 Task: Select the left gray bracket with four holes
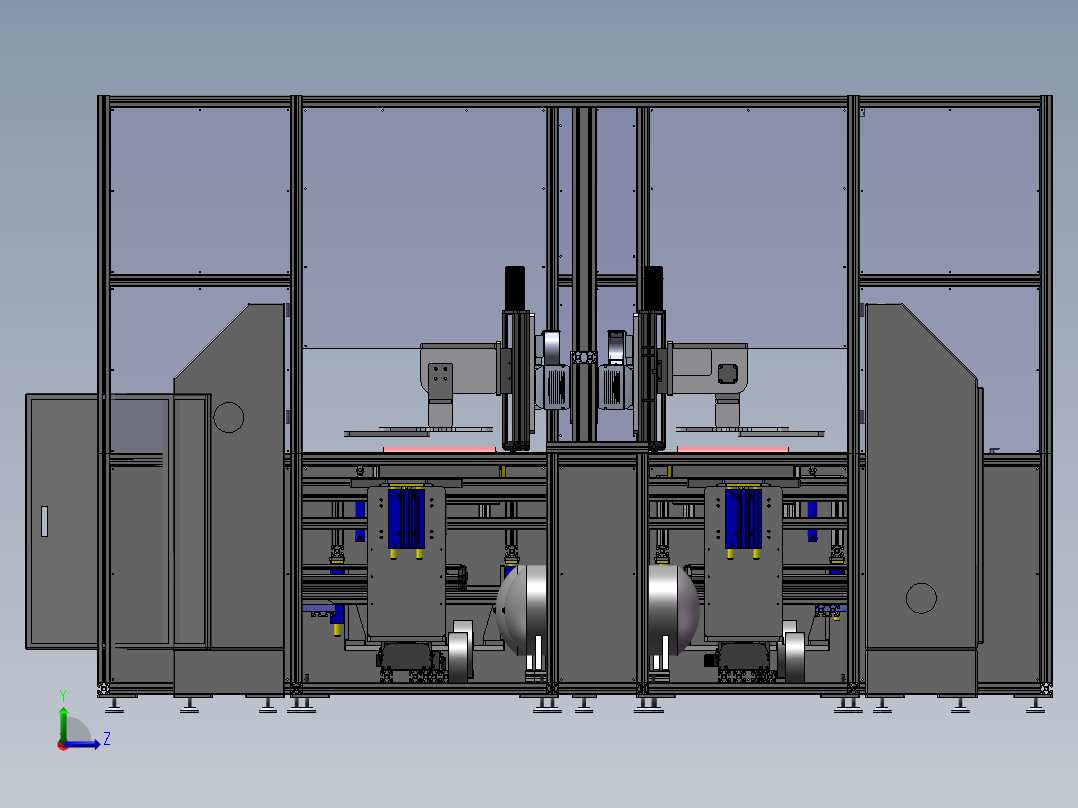click(440, 382)
